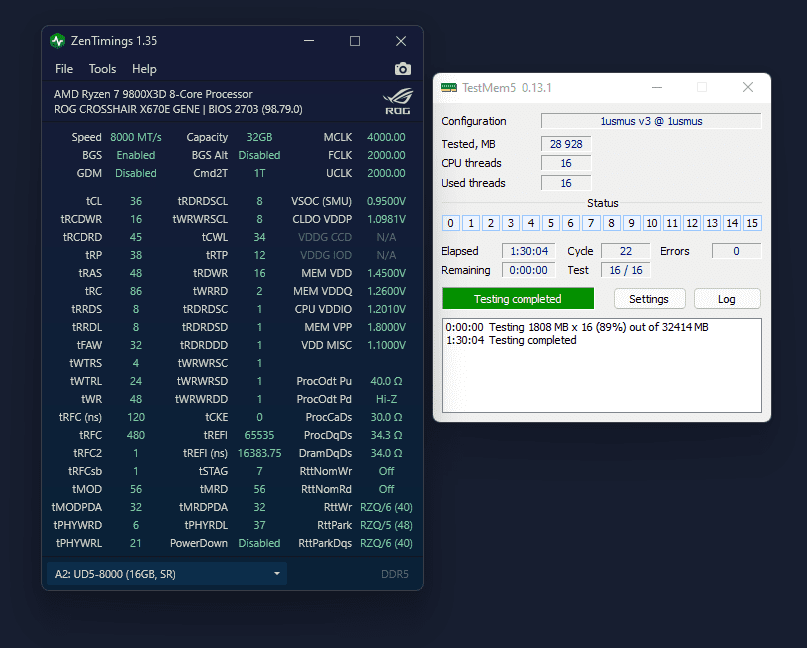807x648 pixels.
Task: Click the FCLK value 2000.00
Action: (x=386, y=155)
